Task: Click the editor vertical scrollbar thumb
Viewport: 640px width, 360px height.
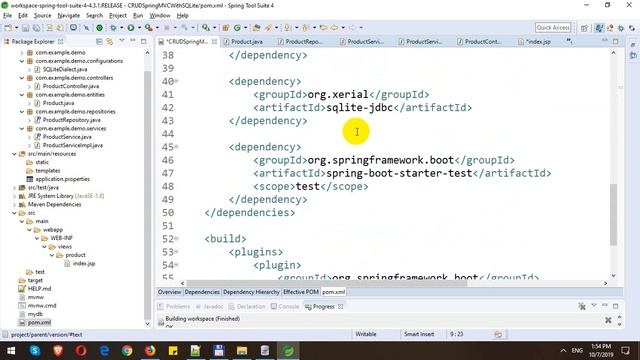Action: (x=613, y=215)
